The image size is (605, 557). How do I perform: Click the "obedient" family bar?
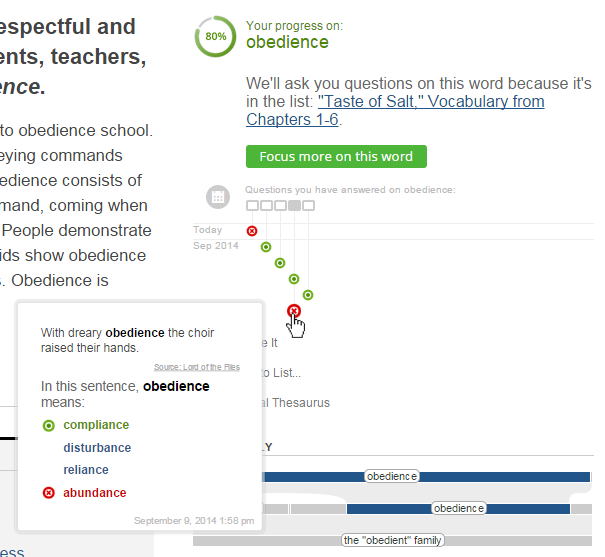(x=392, y=540)
